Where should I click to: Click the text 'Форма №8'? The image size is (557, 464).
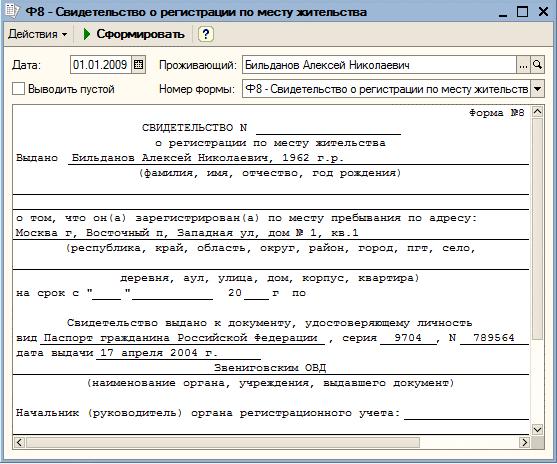point(497,113)
